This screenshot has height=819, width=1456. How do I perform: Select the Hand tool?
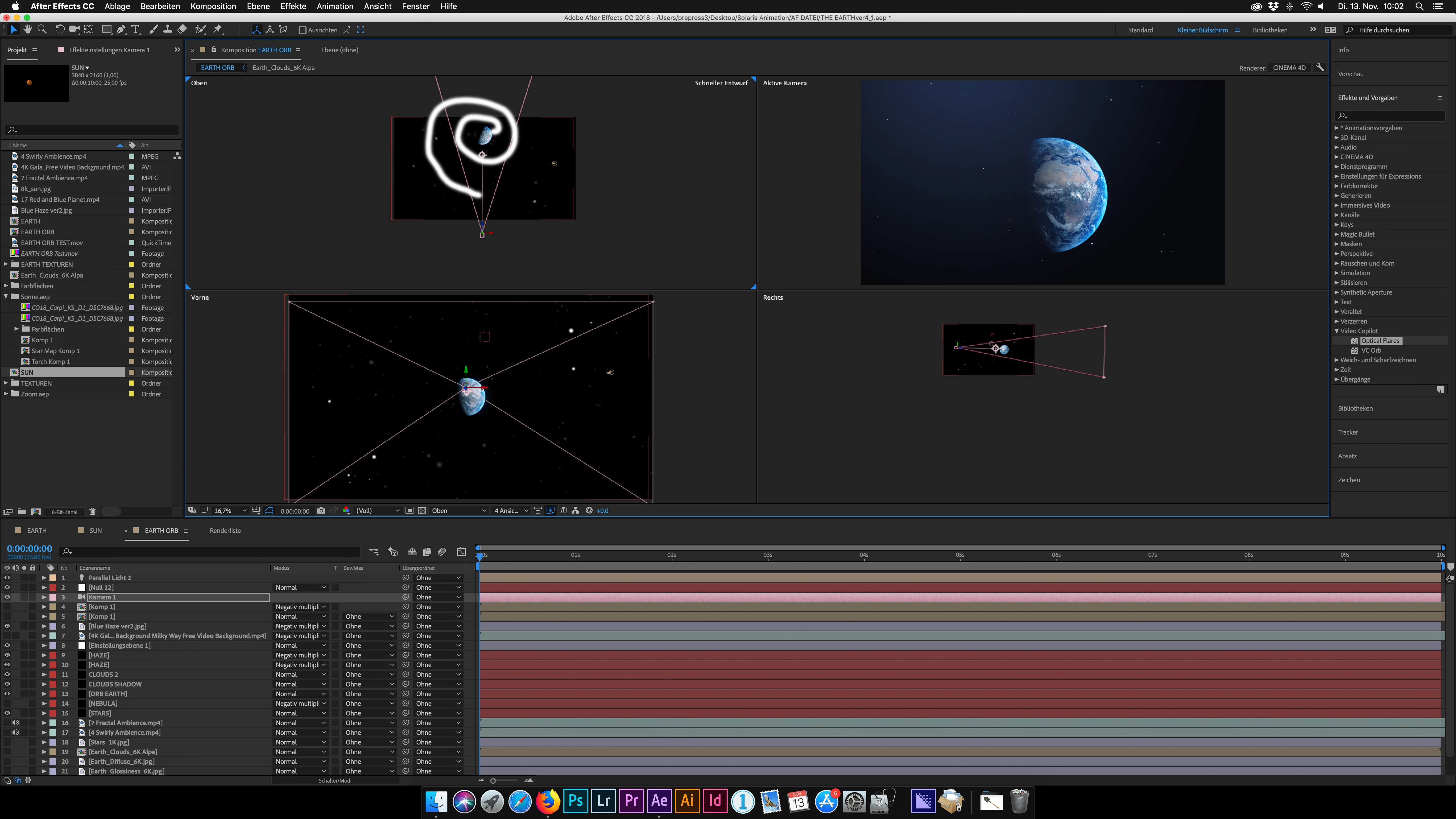(27, 29)
